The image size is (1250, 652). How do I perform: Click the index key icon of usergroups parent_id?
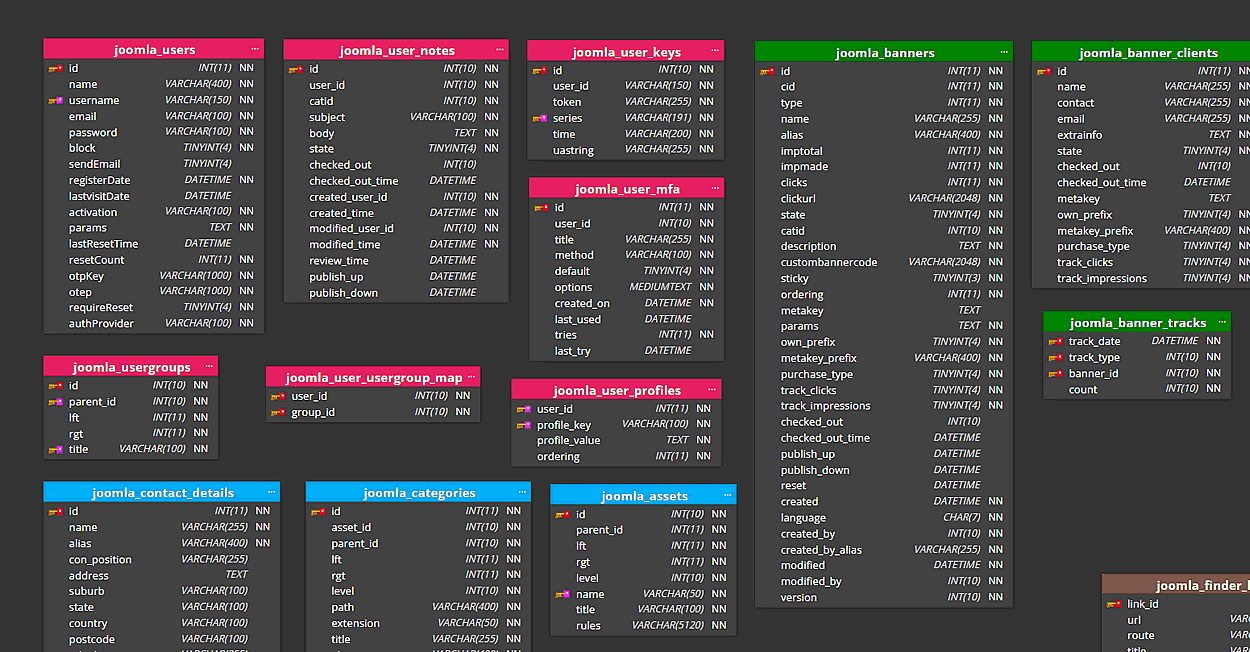56,402
